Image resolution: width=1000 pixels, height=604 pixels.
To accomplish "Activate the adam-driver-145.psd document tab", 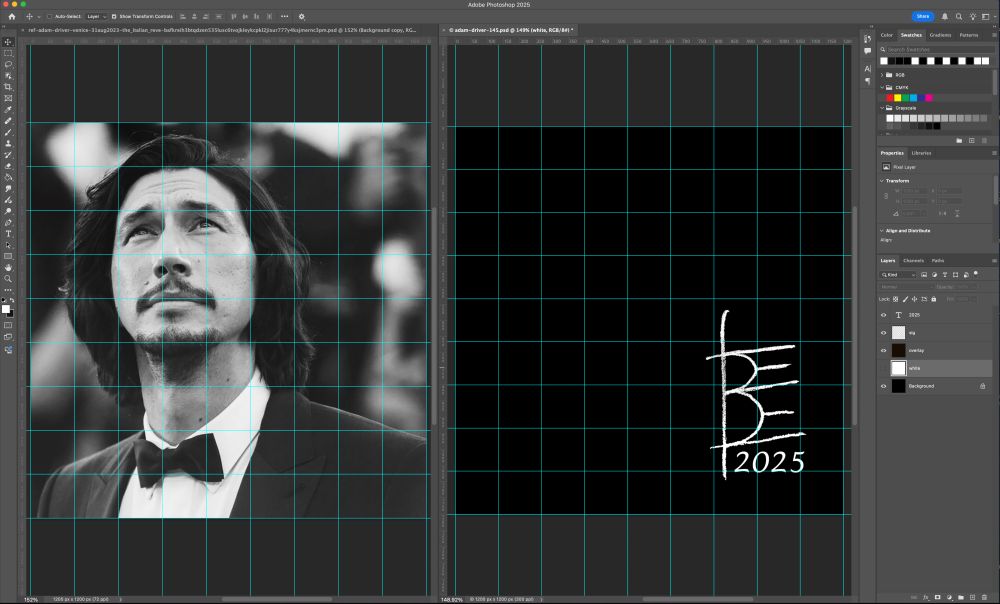I will [x=510, y=30].
